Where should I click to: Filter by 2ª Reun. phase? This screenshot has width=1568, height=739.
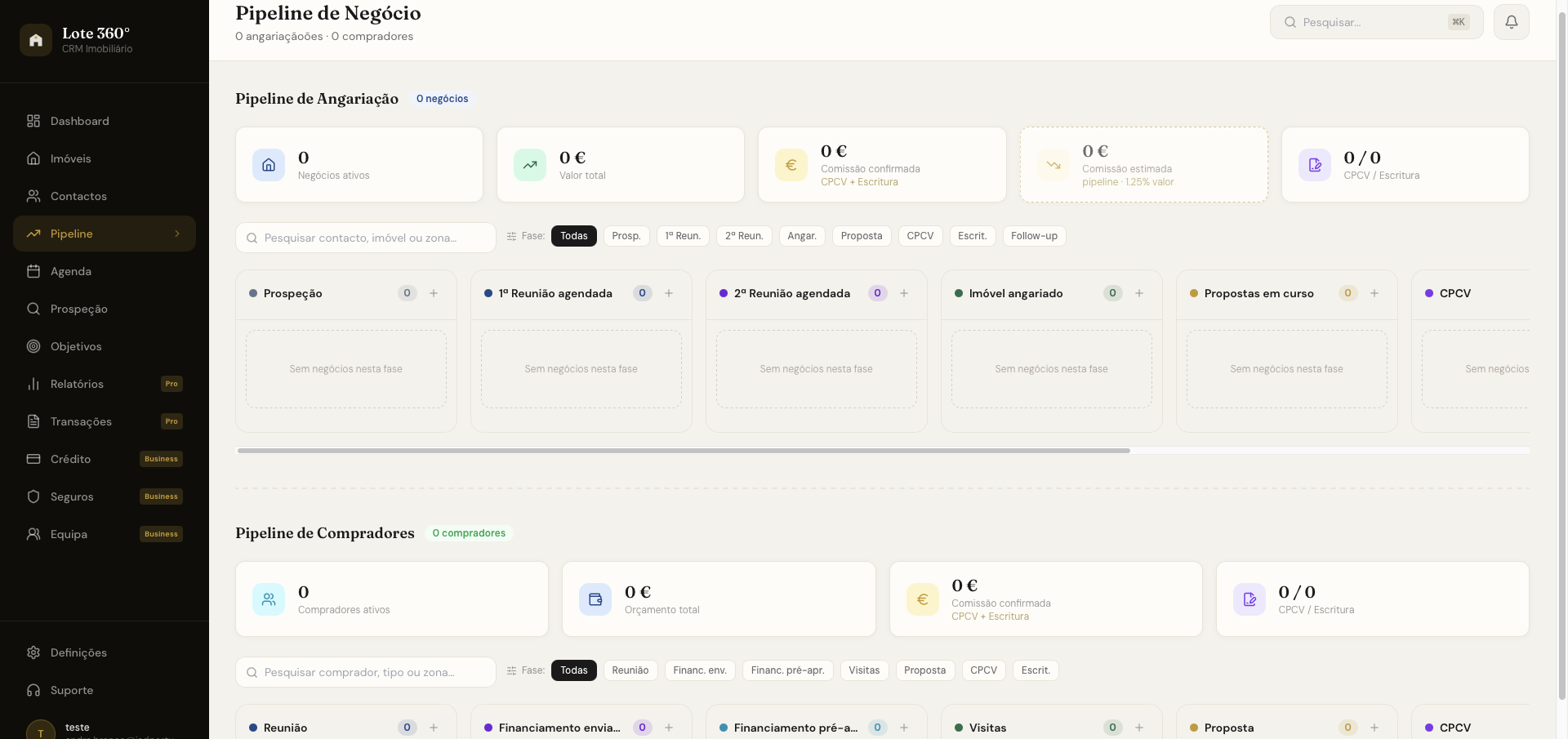click(744, 236)
